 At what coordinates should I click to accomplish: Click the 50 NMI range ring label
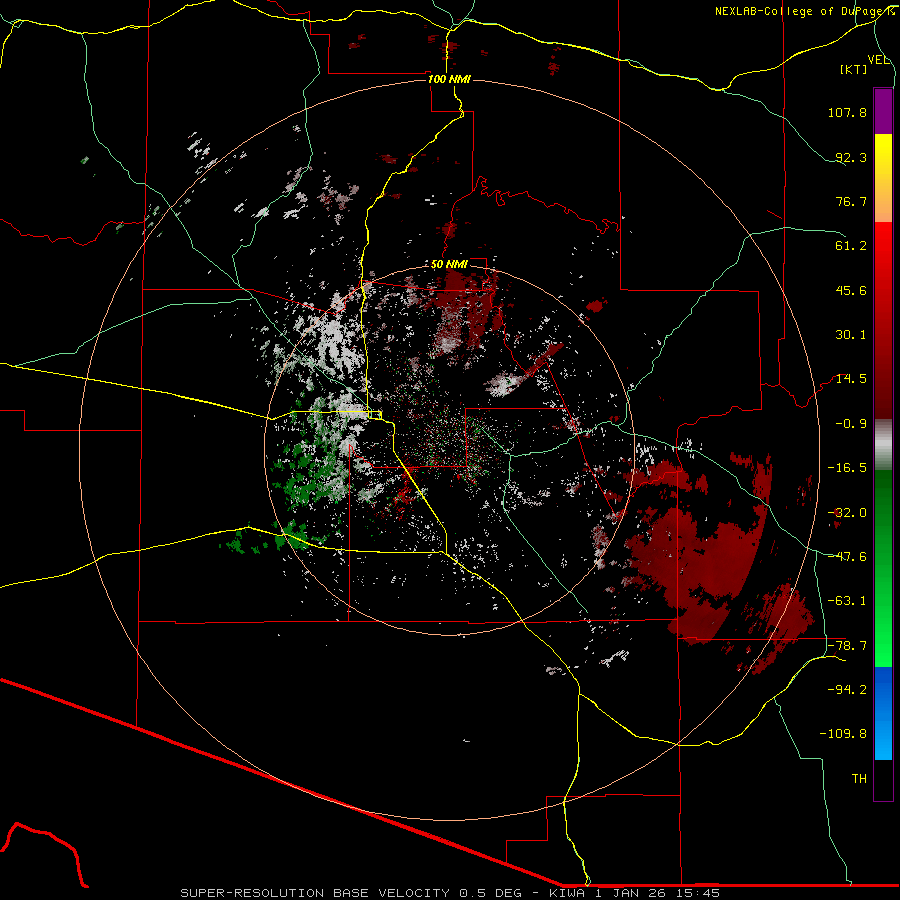[449, 265]
